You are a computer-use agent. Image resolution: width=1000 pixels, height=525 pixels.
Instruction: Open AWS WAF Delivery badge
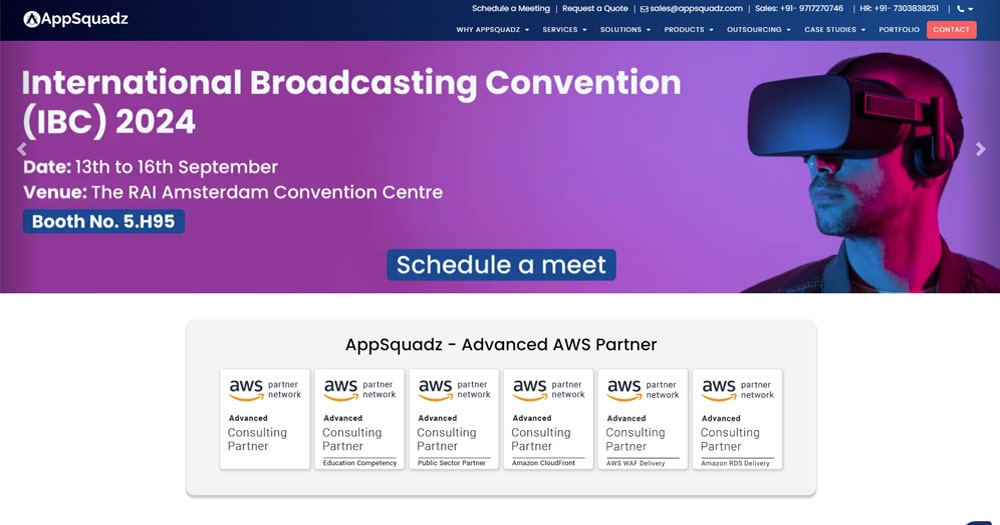tap(643, 419)
